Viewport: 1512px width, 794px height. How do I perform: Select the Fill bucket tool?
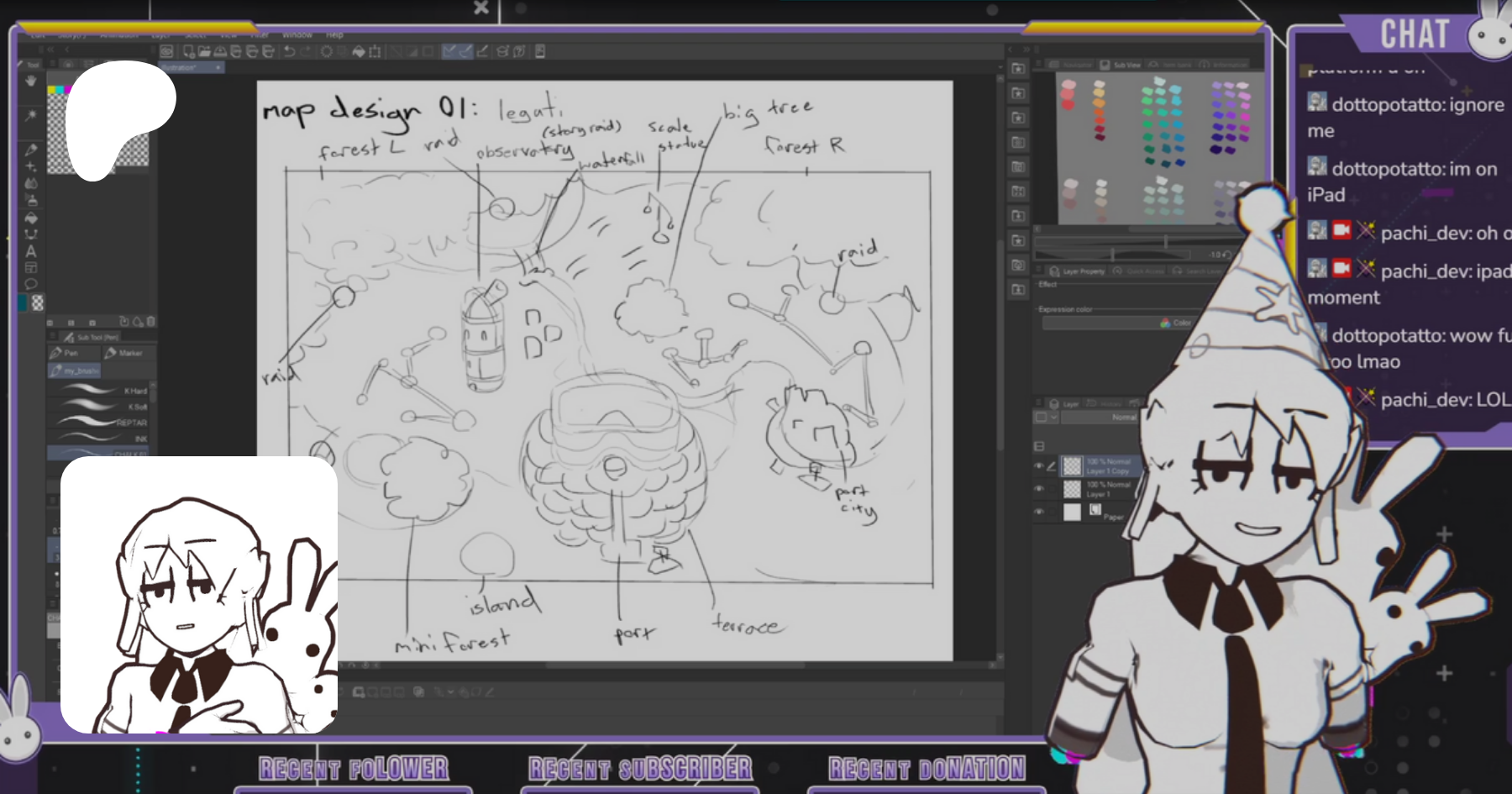31,218
